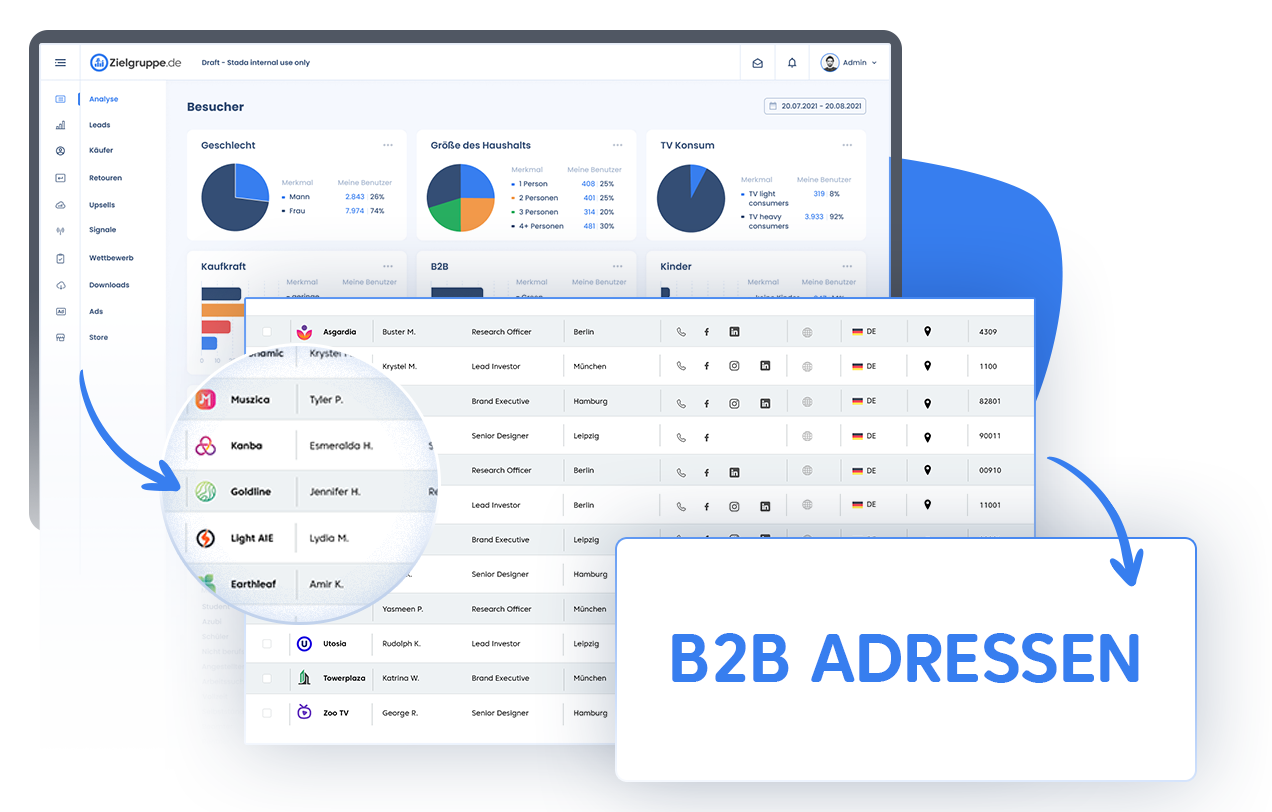Click the zip code 82801

point(989,401)
